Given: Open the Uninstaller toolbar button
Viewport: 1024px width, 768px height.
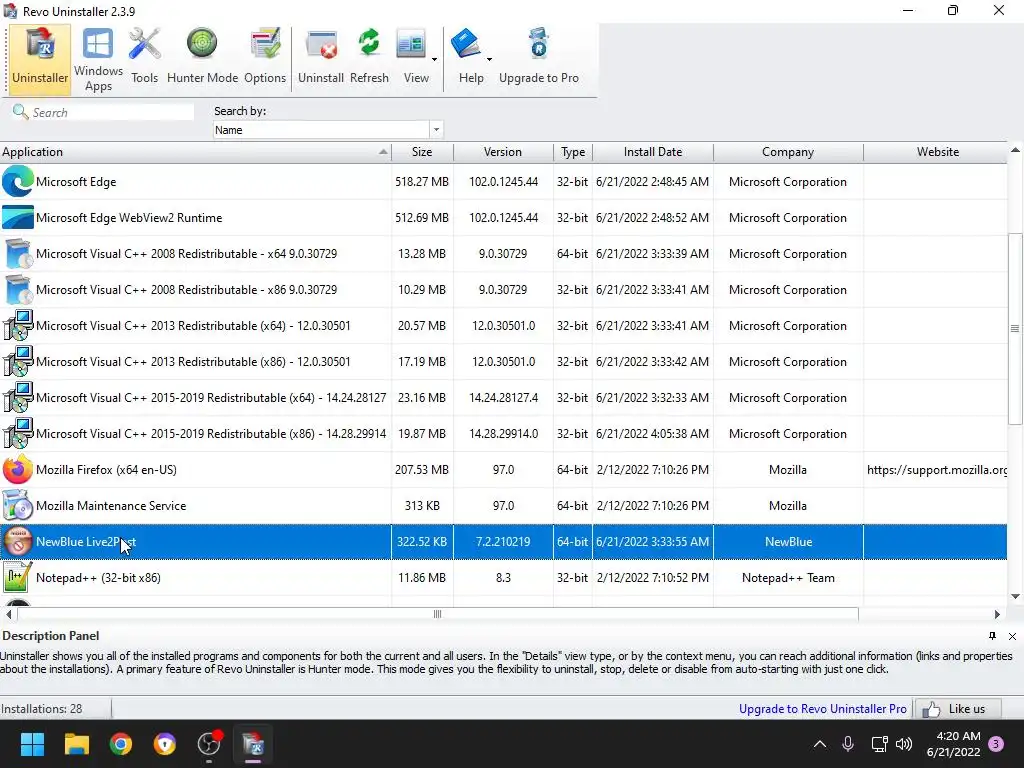Looking at the screenshot, I should (40, 58).
